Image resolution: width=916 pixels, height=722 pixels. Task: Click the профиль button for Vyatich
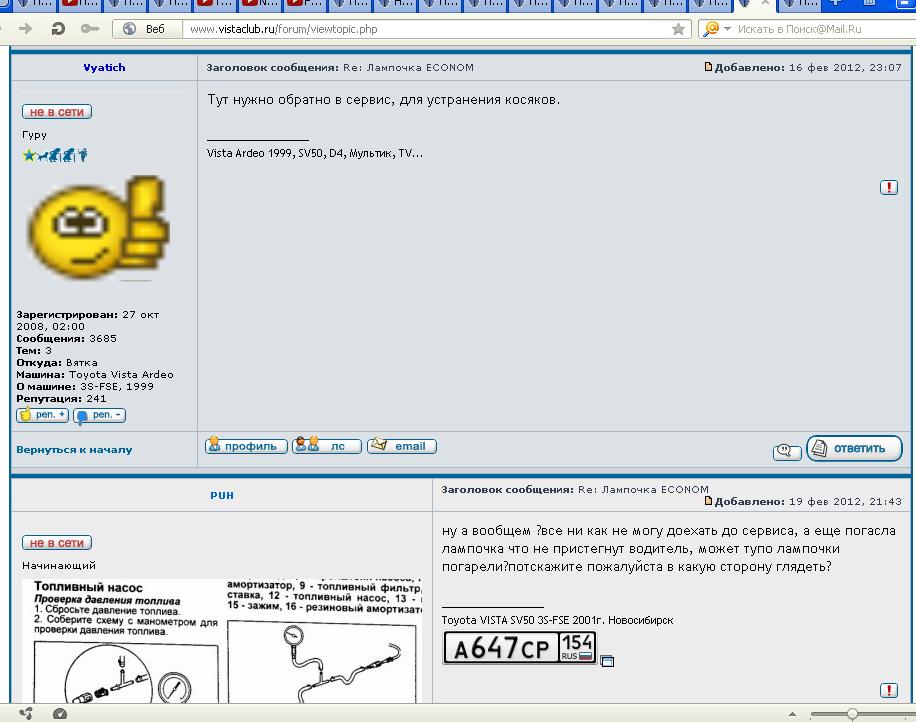246,446
